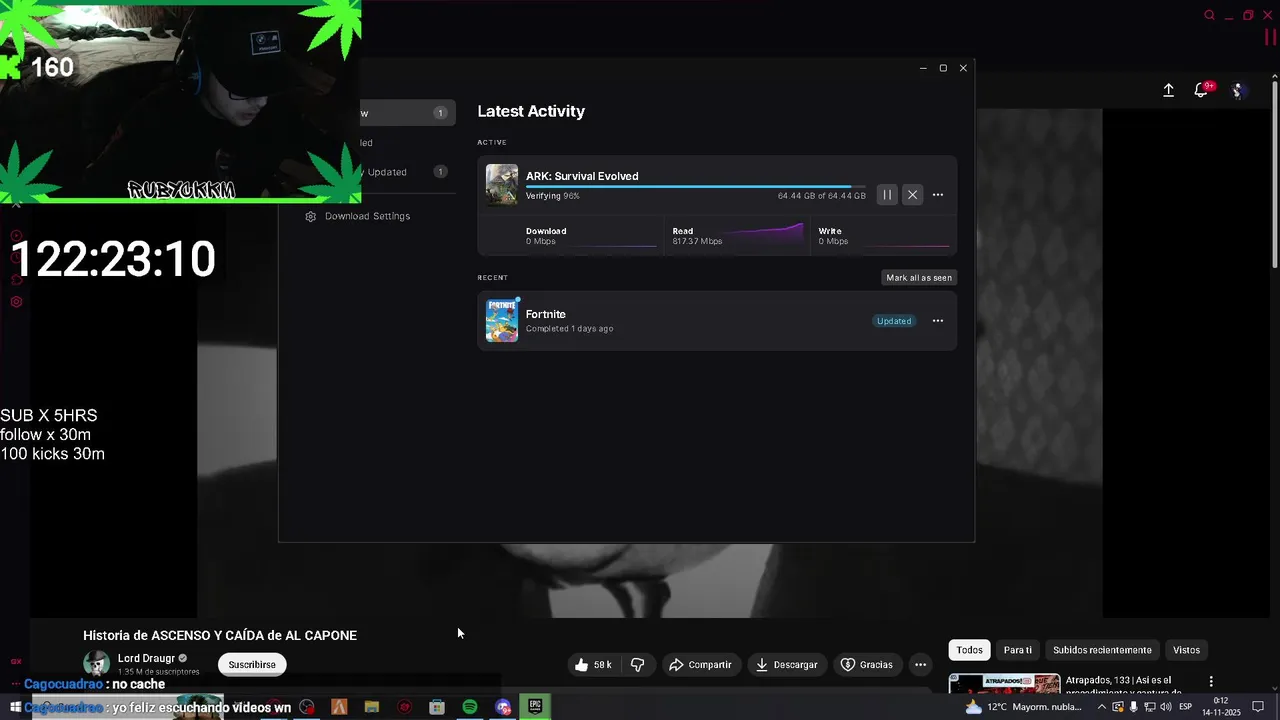Click the Fortnite game thumbnail
Image resolution: width=1280 pixels, height=720 pixels.
502,320
